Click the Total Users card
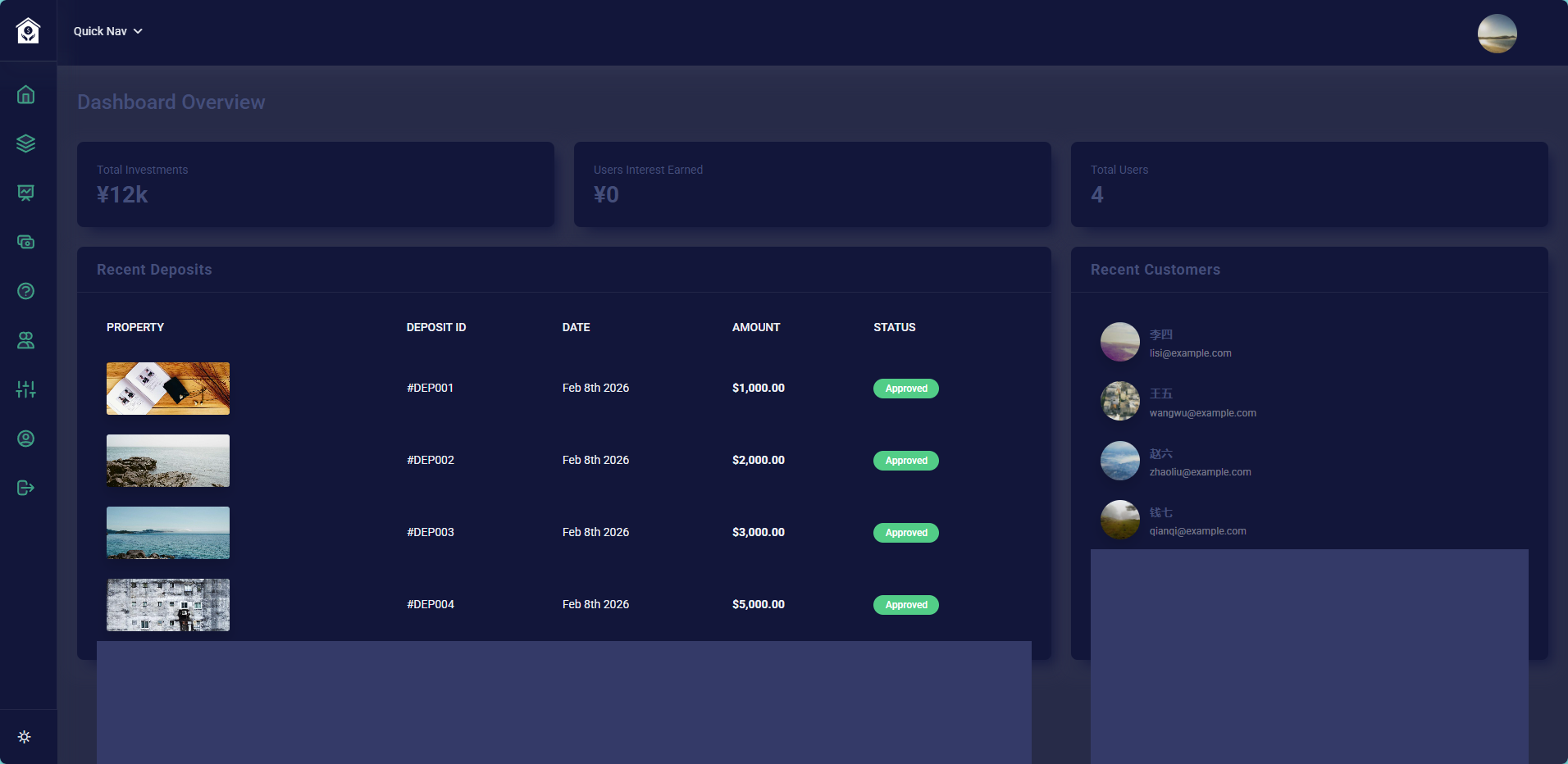Image resolution: width=1568 pixels, height=764 pixels. [x=1309, y=184]
